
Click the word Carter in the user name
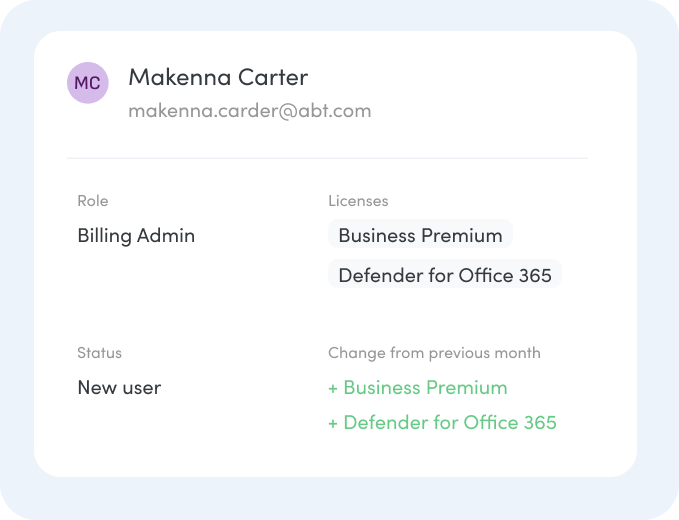273,78
